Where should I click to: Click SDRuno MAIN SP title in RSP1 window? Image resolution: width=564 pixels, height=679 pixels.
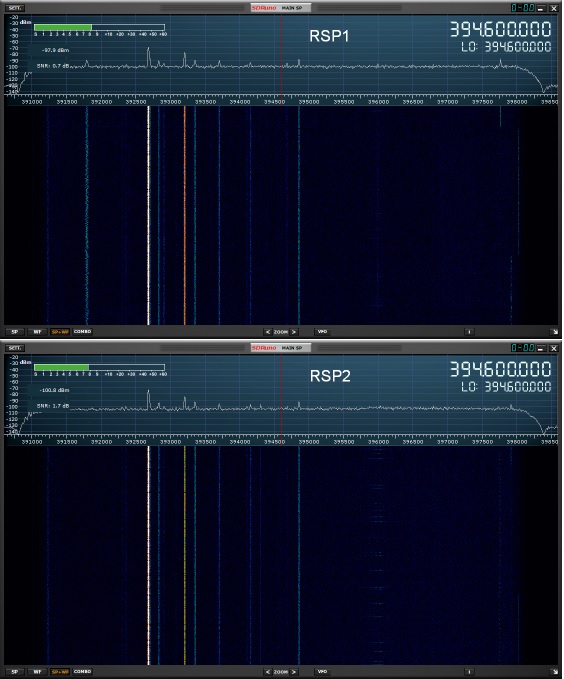pyautogui.click(x=280, y=8)
